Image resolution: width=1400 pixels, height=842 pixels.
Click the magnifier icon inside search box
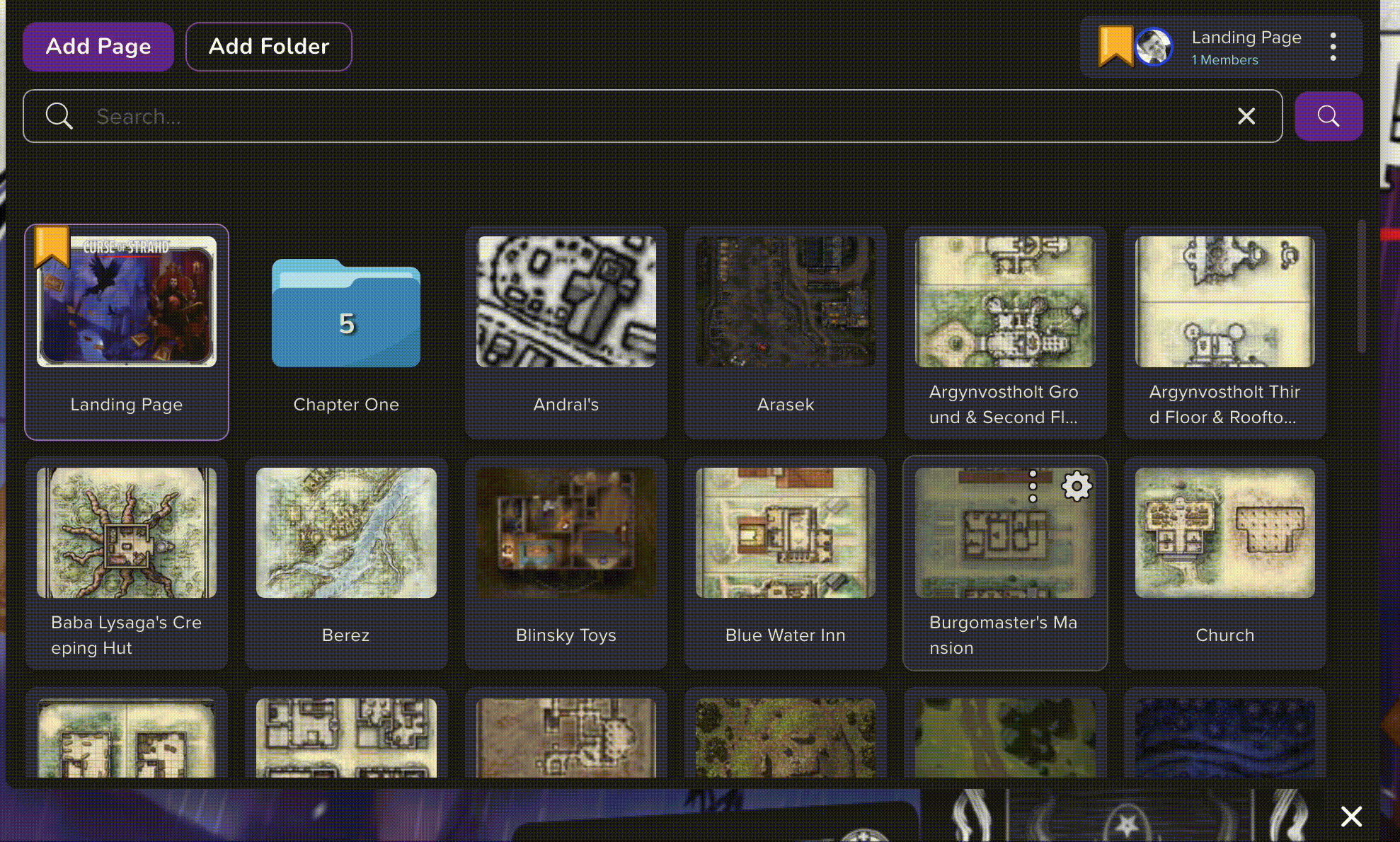pos(59,116)
